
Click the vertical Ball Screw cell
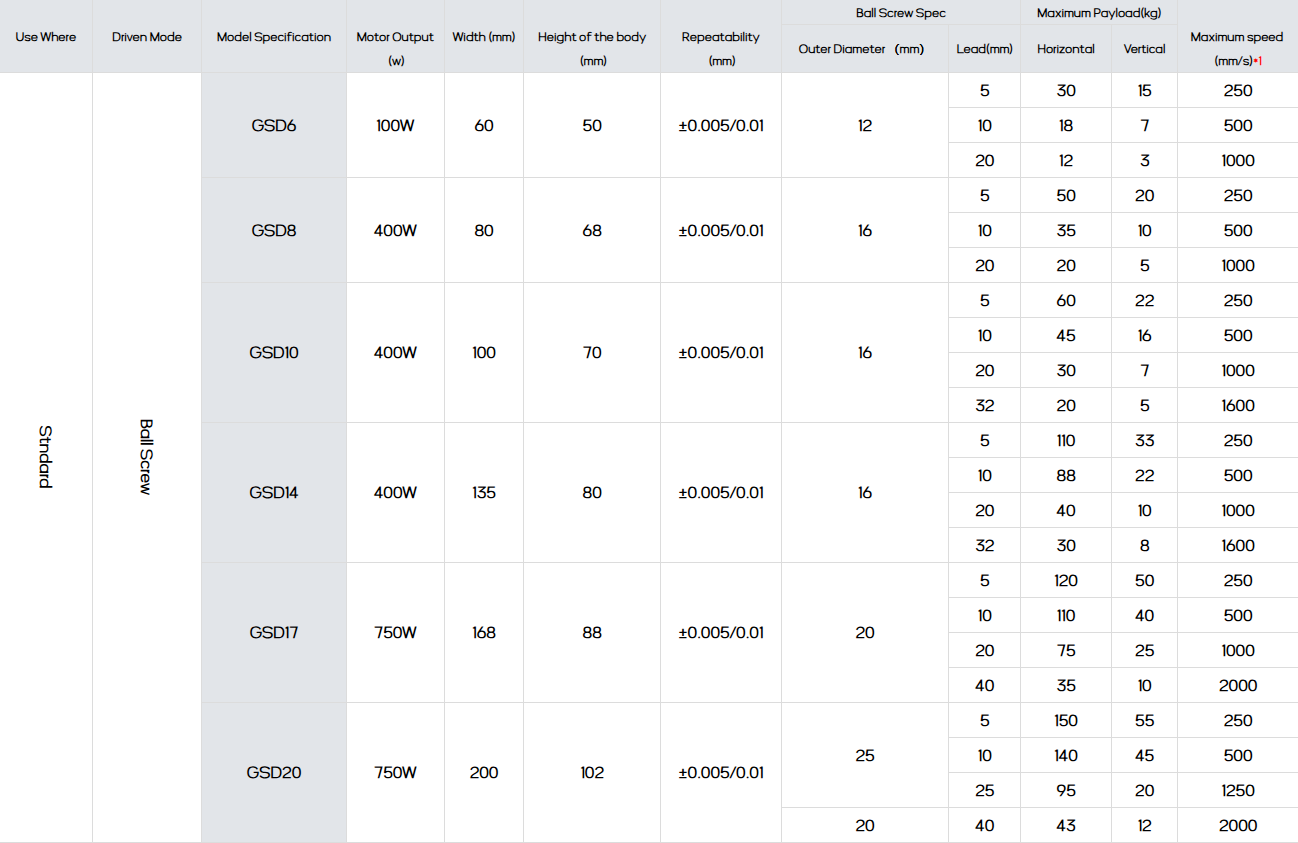coord(146,457)
